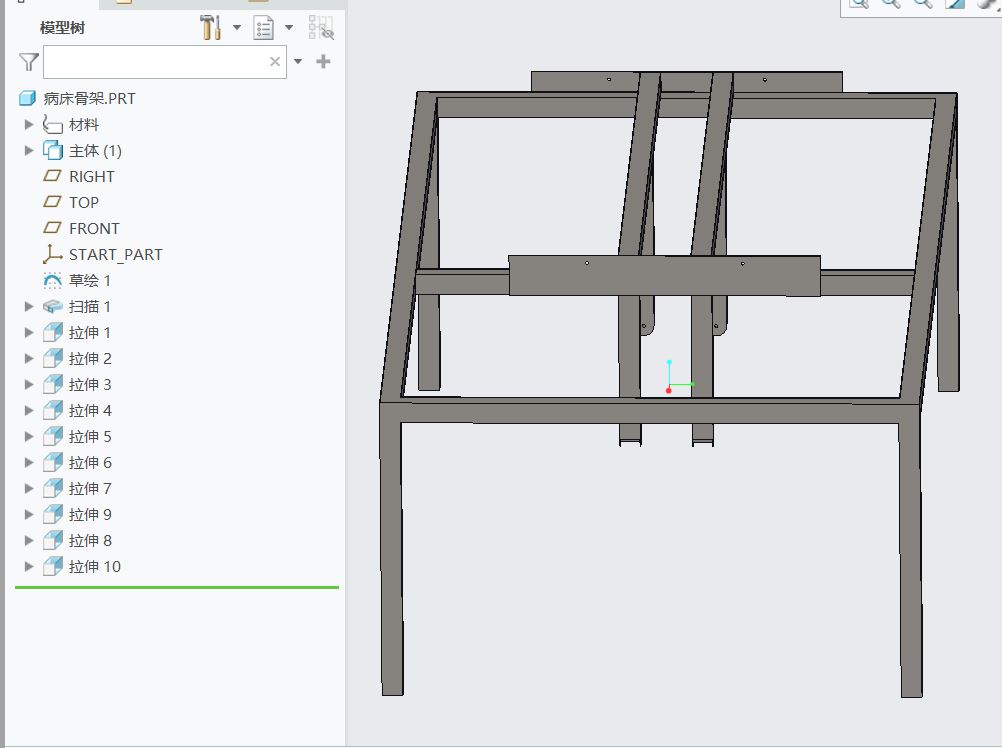Click the tree columns list icon
Screen dimensions: 1002x748
click(263, 28)
